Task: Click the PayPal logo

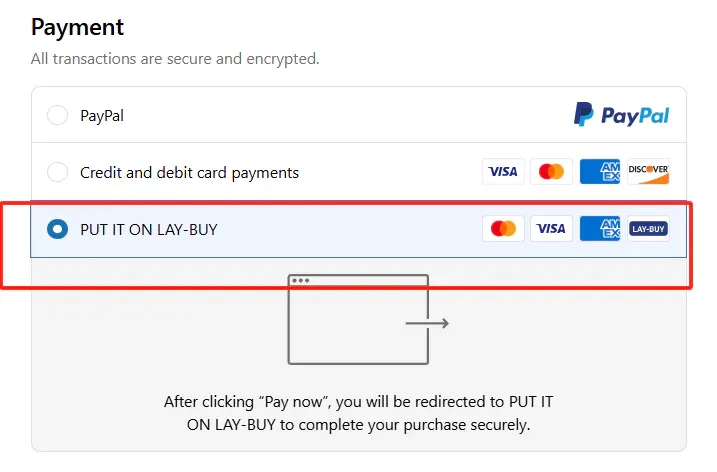Action: (621, 115)
